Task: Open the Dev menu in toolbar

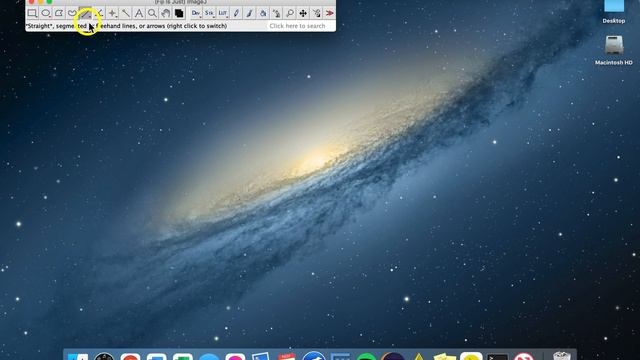Action: pyautogui.click(x=196, y=13)
